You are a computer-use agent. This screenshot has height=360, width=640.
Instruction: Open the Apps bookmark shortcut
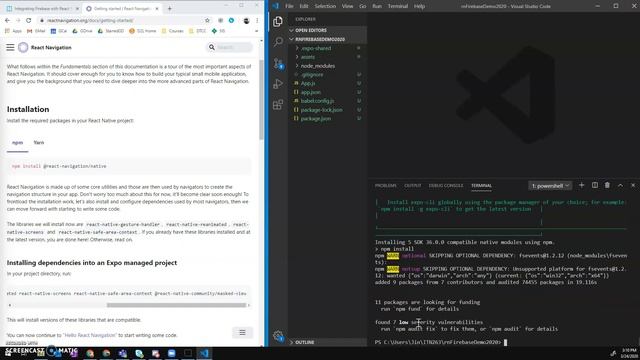13,31
